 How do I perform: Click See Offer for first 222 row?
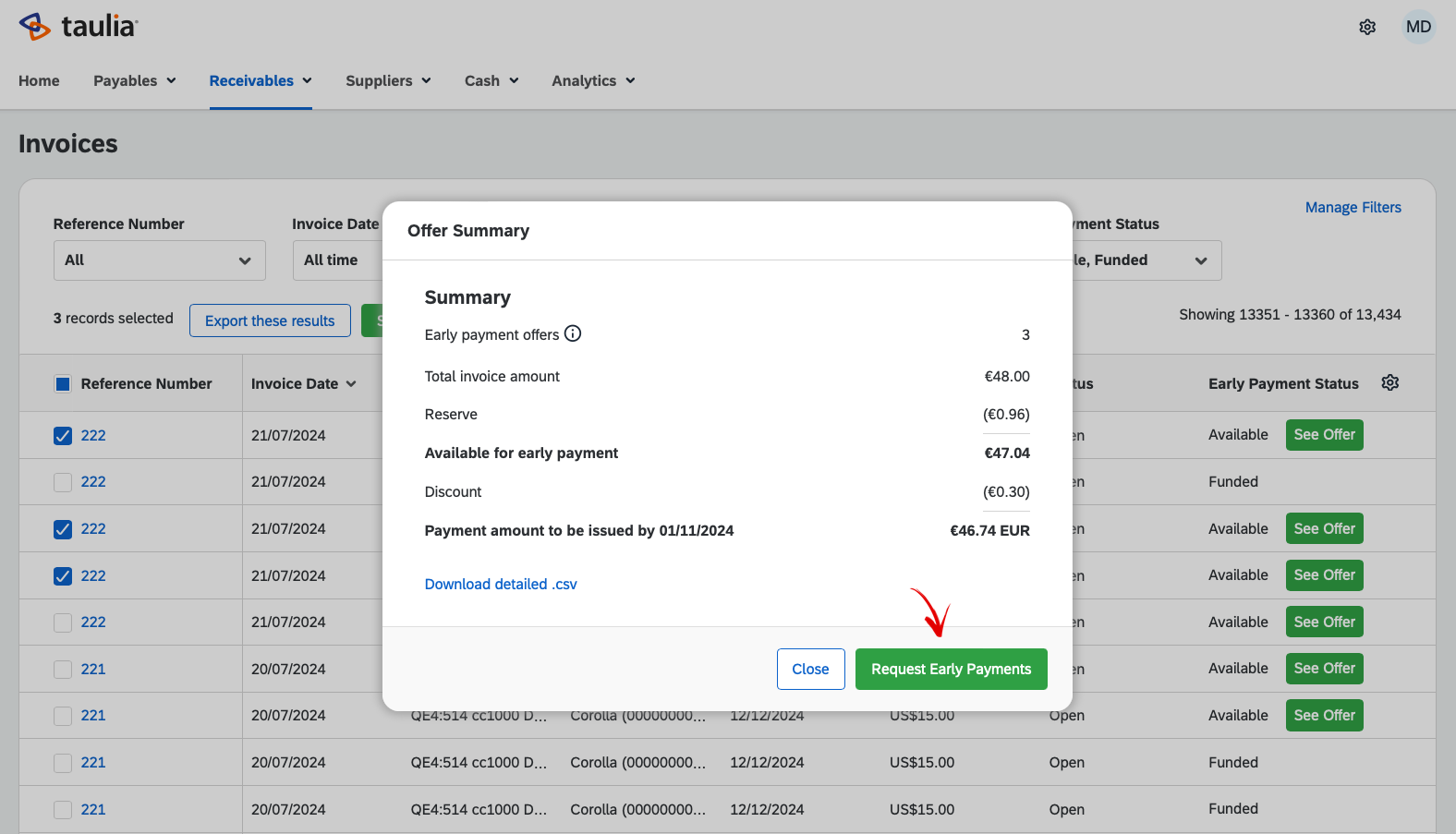[1324, 435]
